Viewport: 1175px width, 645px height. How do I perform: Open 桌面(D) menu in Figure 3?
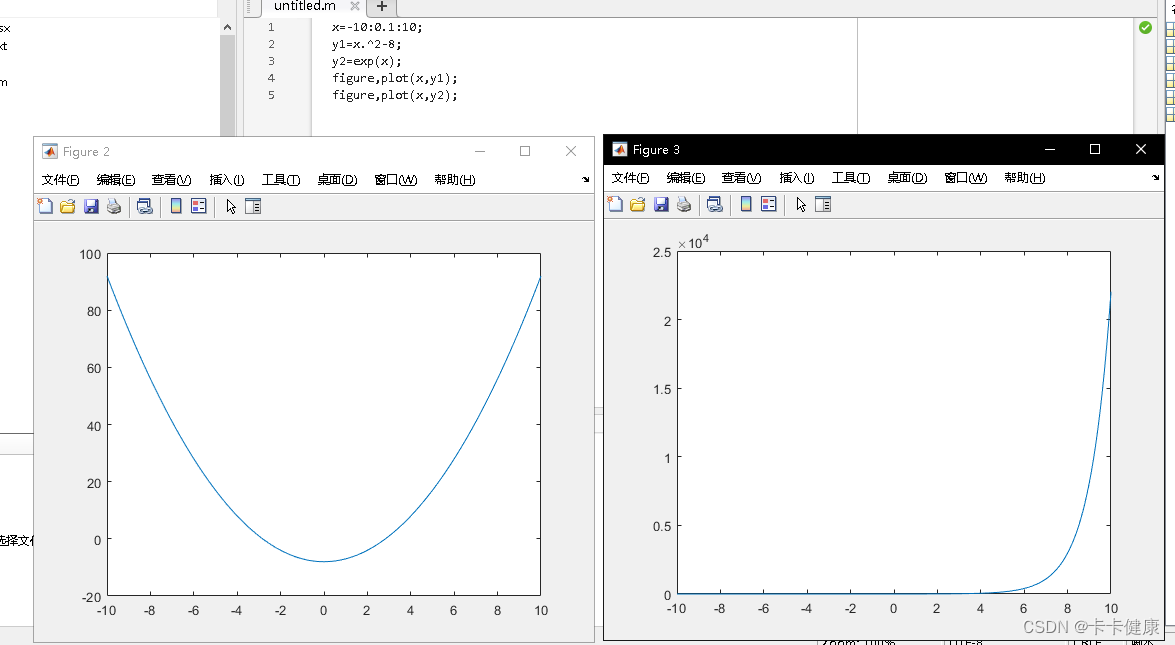coord(907,178)
